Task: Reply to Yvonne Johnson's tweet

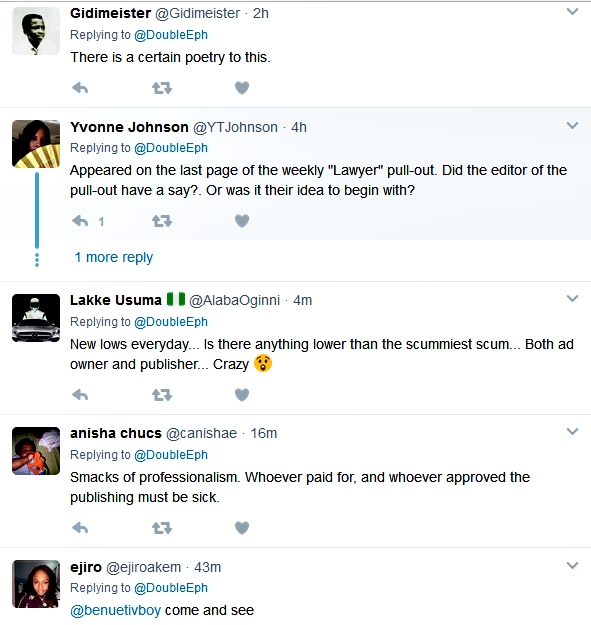Action: tap(80, 221)
